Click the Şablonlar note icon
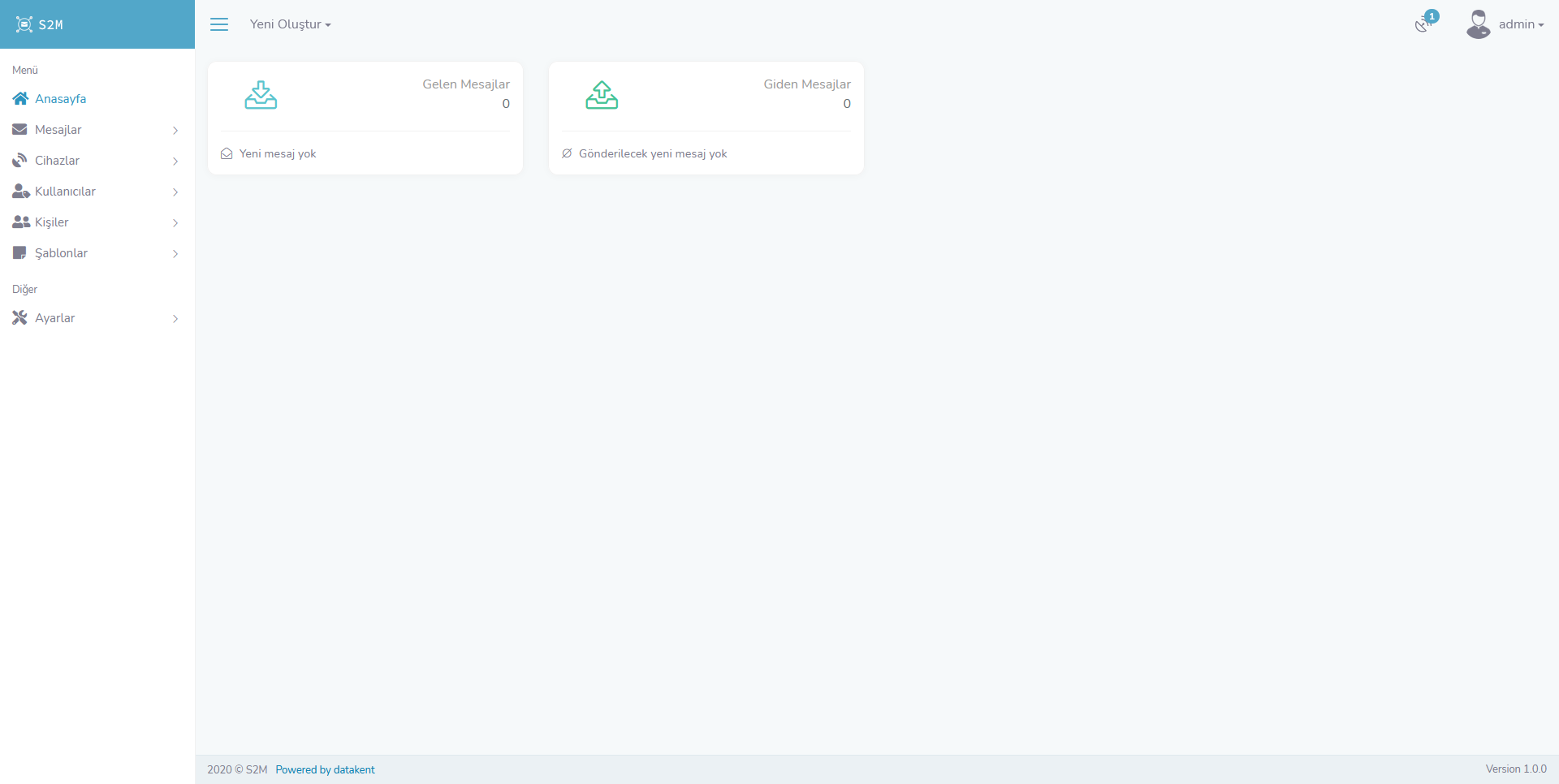1559x784 pixels. tap(20, 253)
